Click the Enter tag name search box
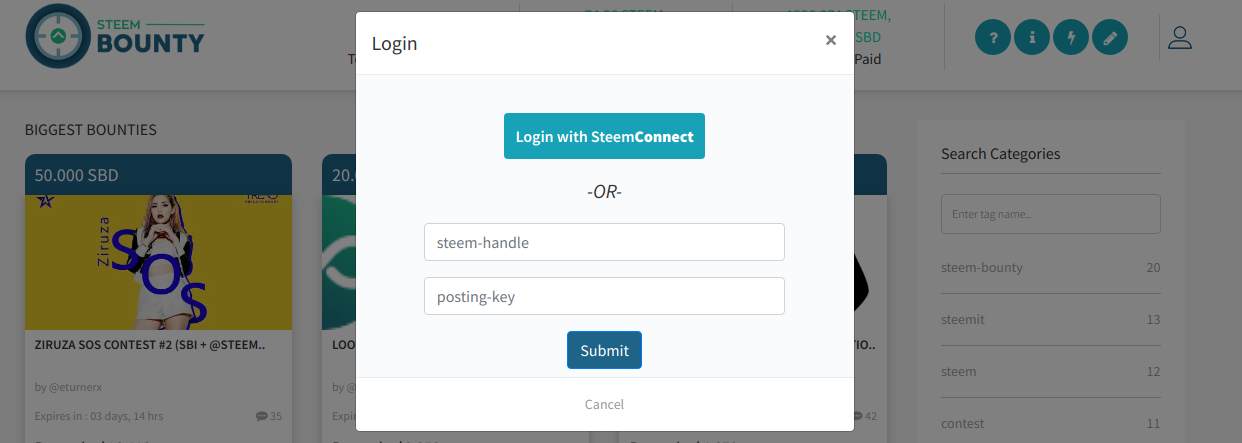The height and width of the screenshot is (443, 1242). (x=1051, y=214)
